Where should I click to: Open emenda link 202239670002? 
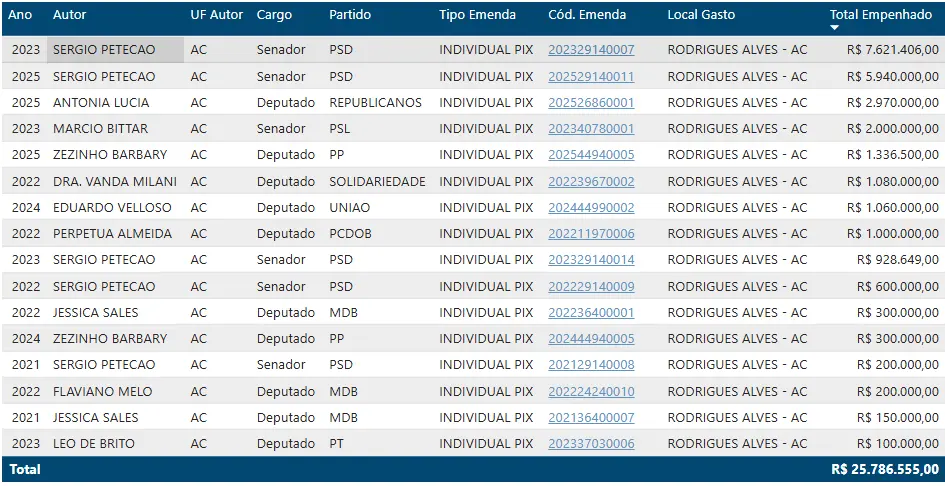point(590,181)
